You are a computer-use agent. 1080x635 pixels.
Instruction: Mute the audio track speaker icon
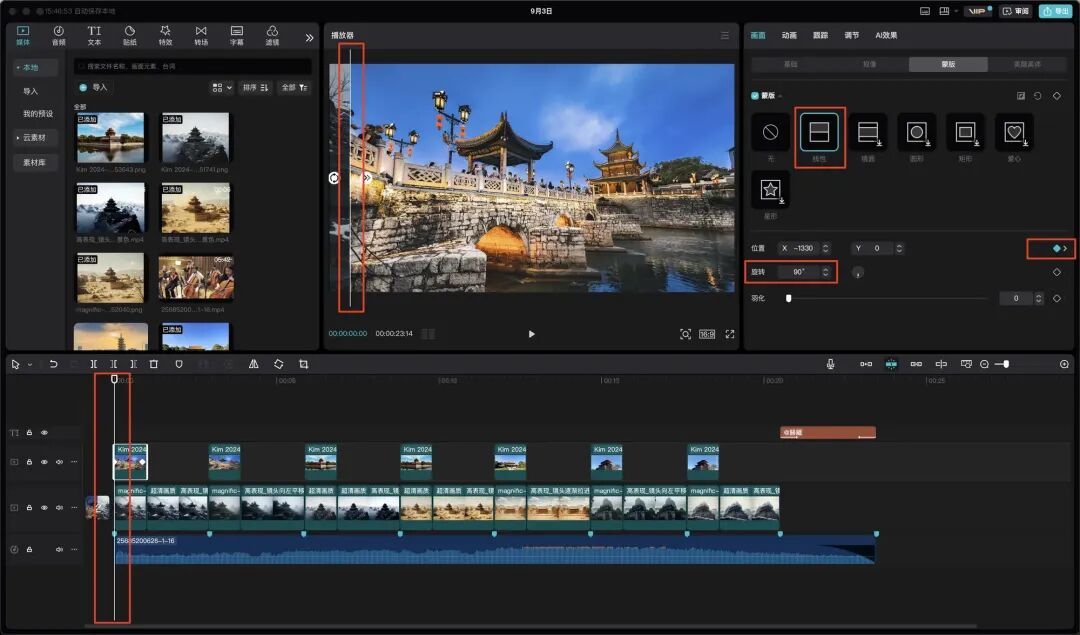pyautogui.click(x=59, y=550)
